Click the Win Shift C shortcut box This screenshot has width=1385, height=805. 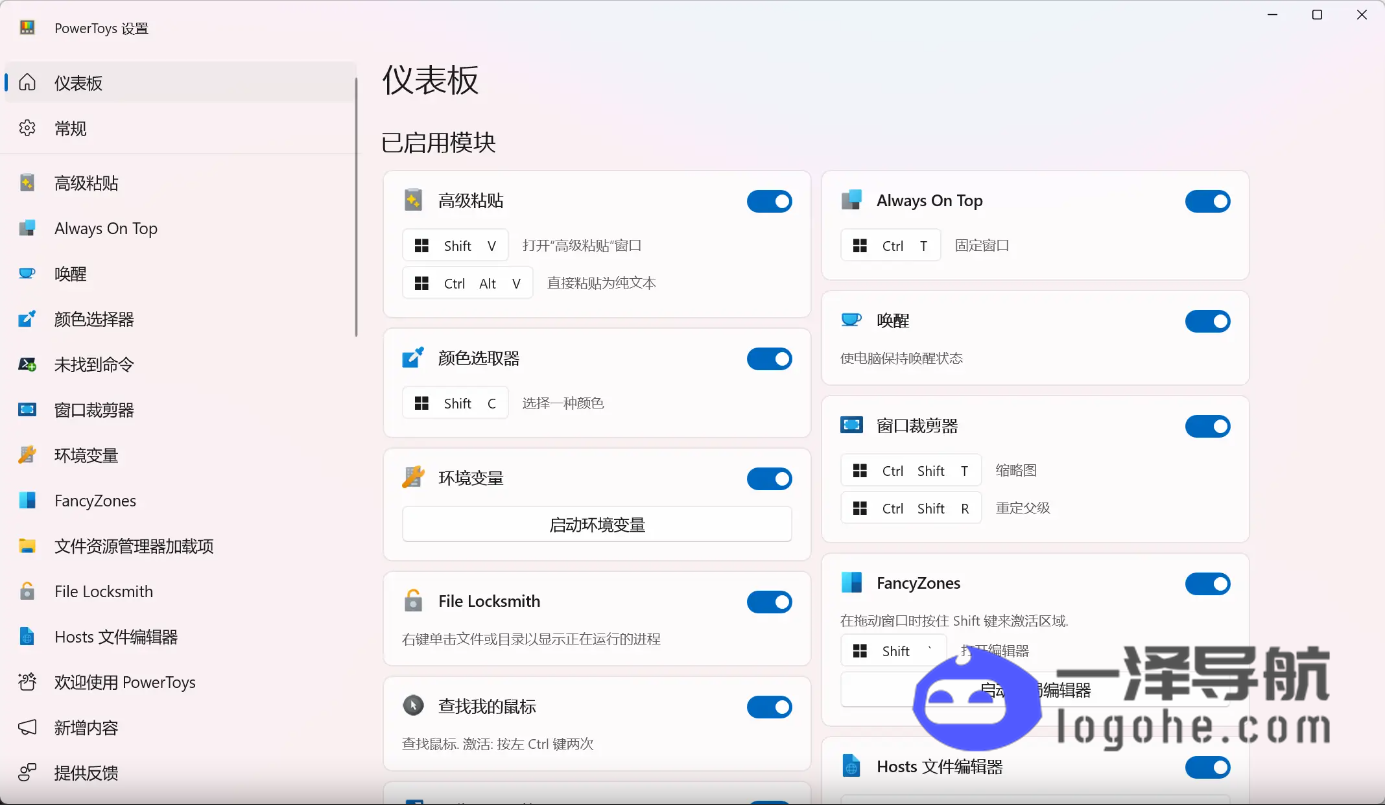[455, 403]
